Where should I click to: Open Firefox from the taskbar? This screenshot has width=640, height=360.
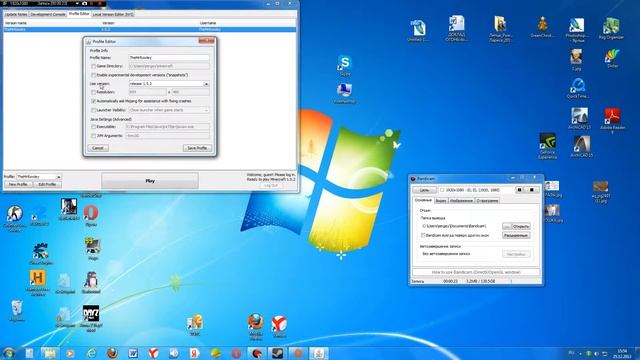[x=112, y=353]
